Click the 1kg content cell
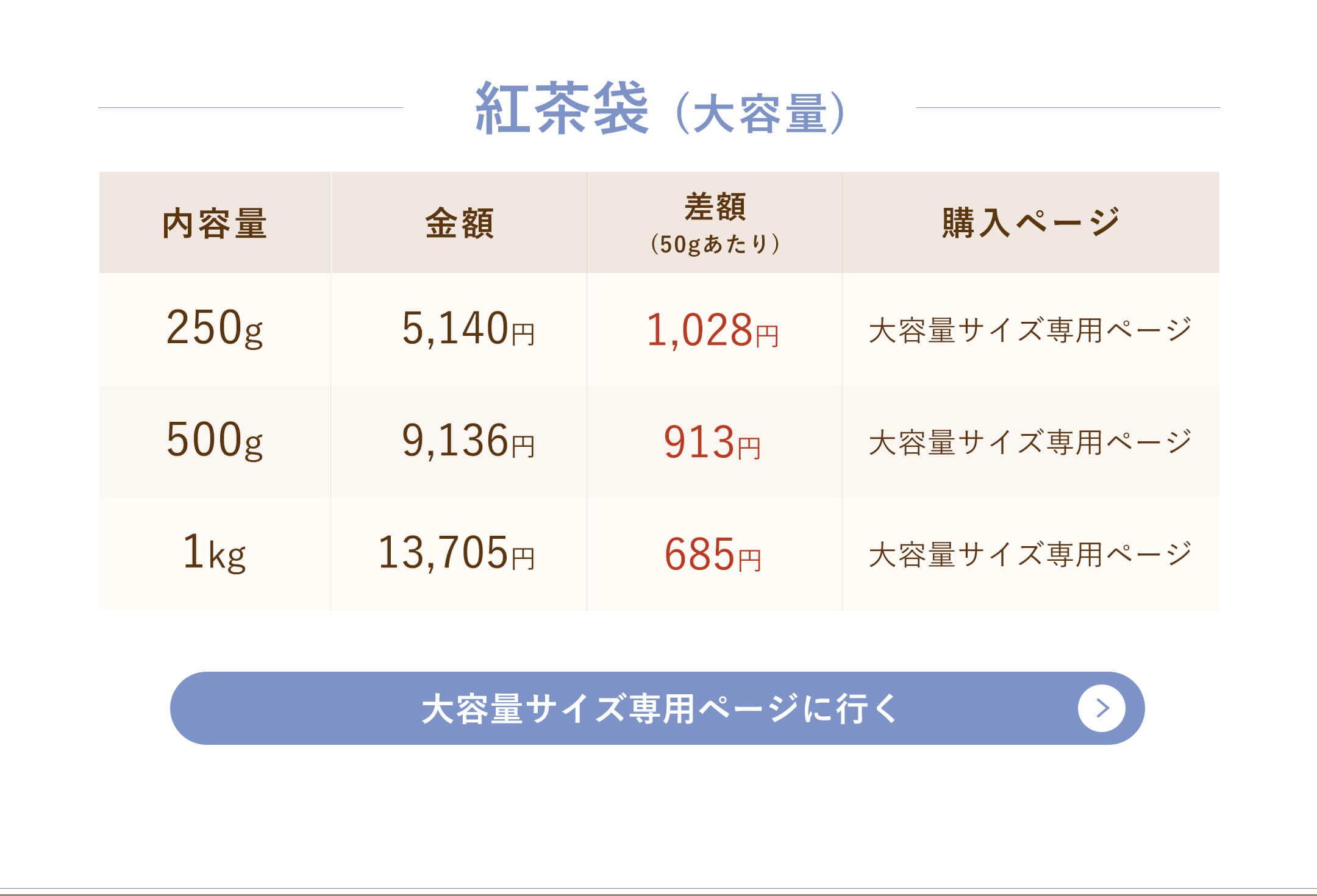Image resolution: width=1317 pixels, height=896 pixels. [x=215, y=553]
